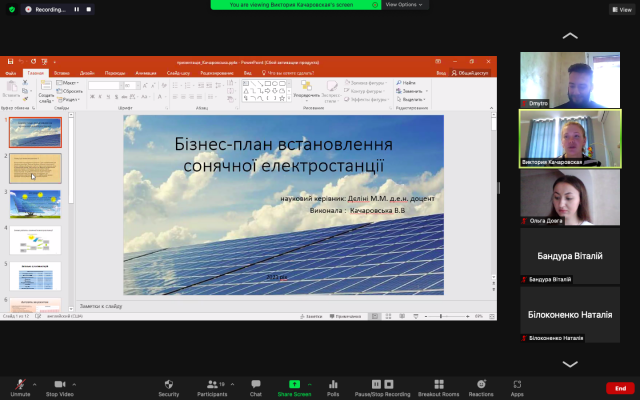Open share screen options arrow
Image resolution: width=640 pixels, height=400 pixels.
tap(310, 384)
